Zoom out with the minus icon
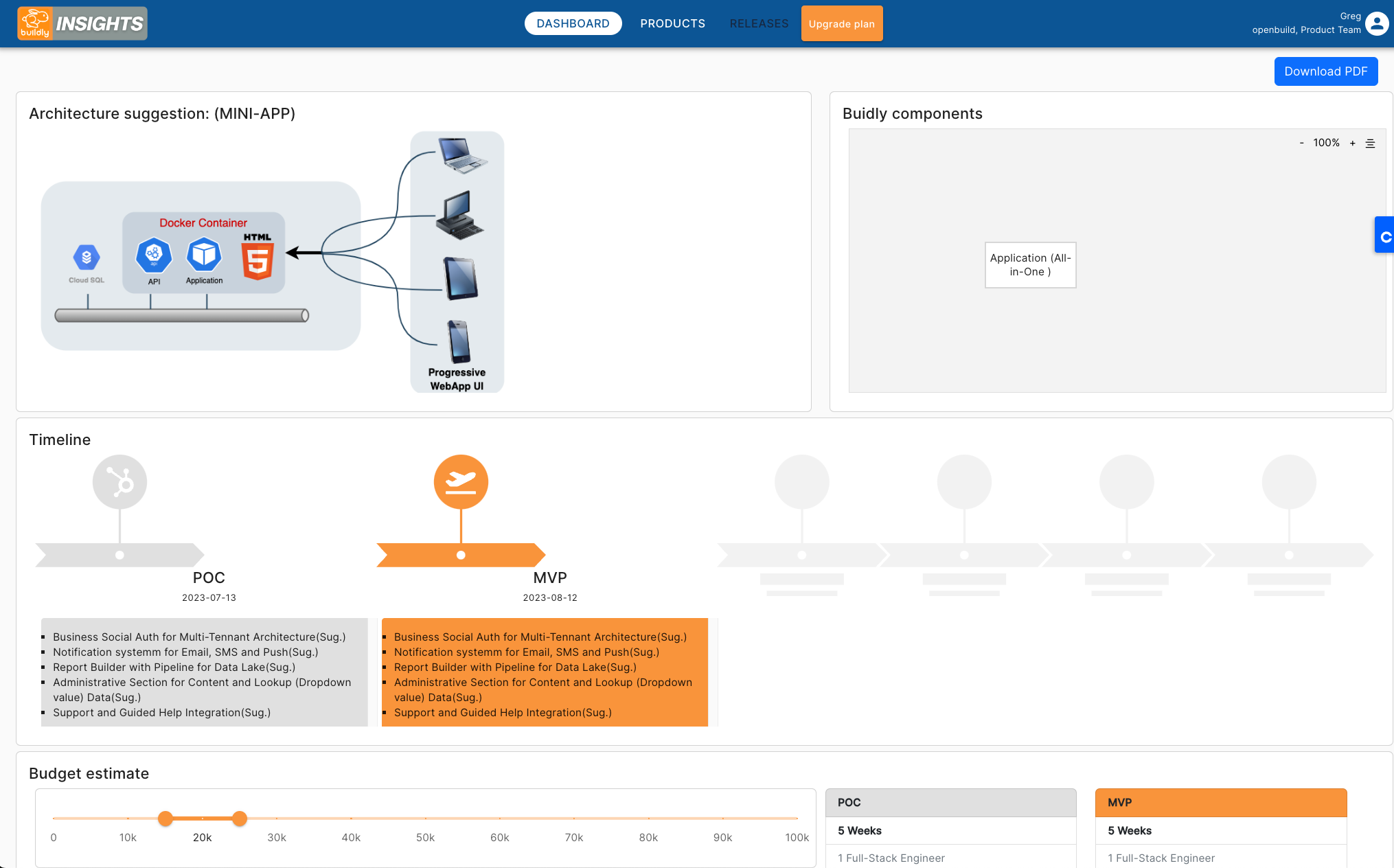Screen dimensions: 1394x868 pyautogui.click(x=1301, y=143)
